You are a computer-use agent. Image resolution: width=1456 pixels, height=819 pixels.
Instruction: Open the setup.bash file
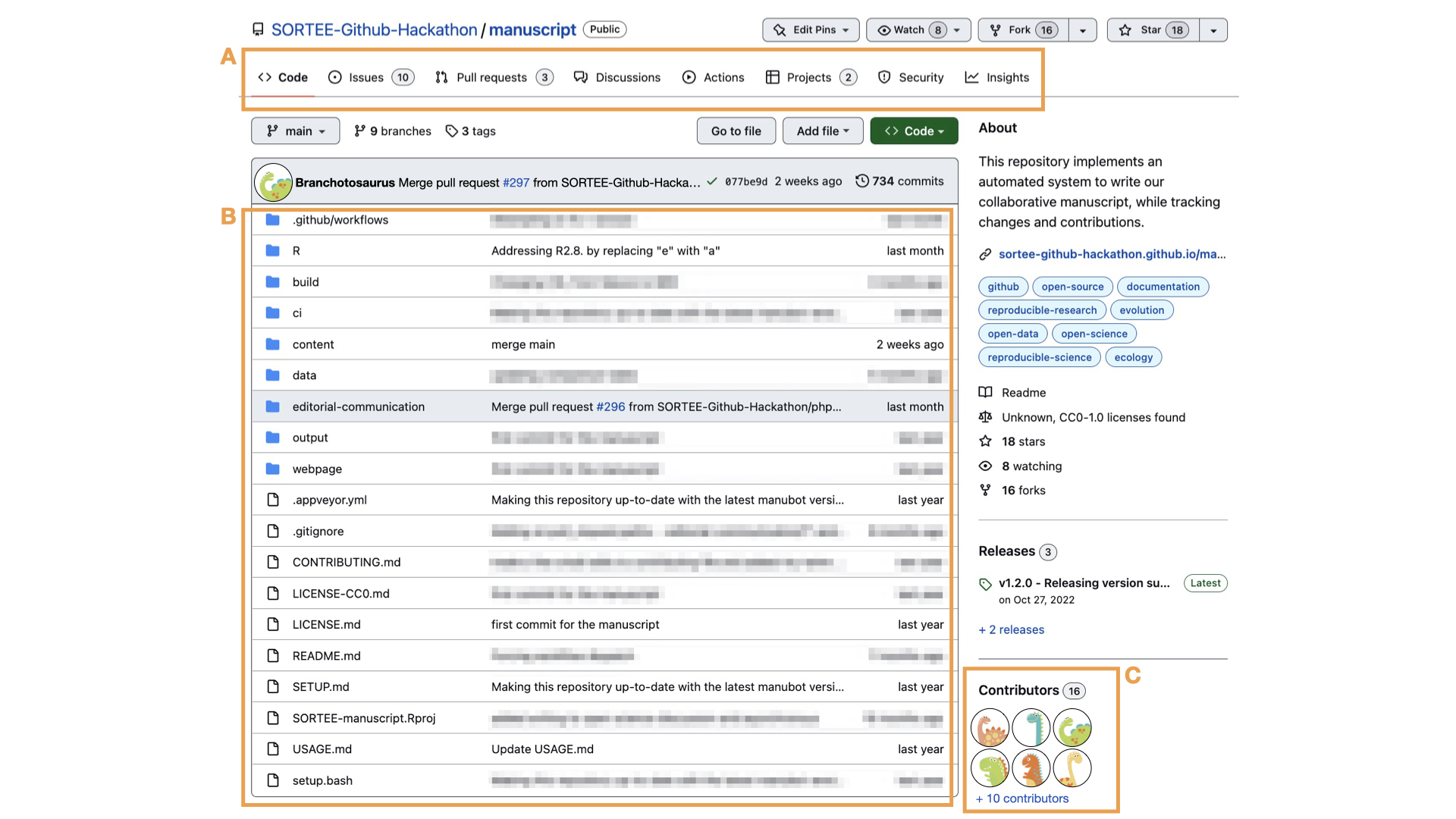(x=322, y=780)
